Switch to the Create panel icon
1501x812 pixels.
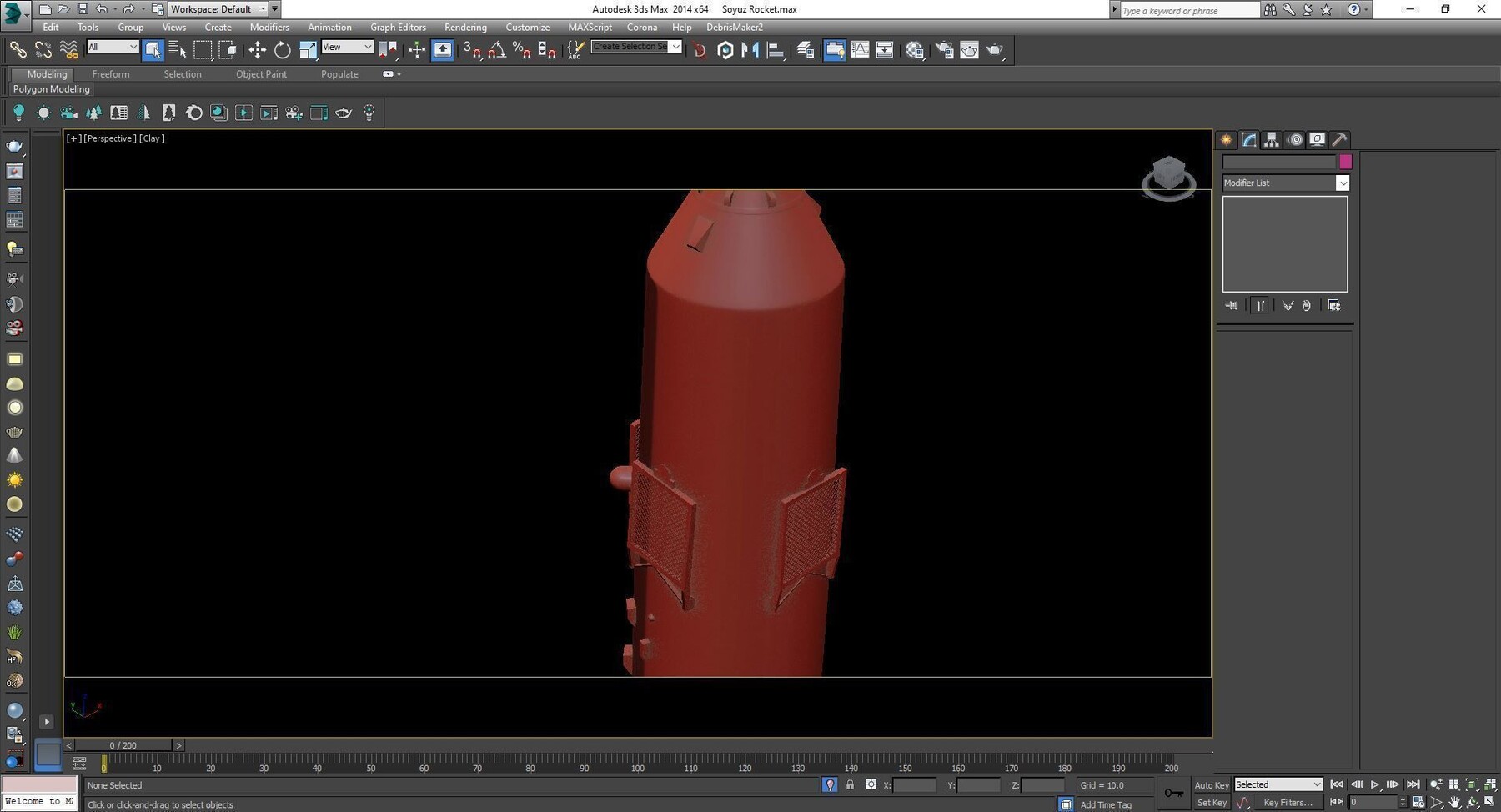pos(1227,139)
